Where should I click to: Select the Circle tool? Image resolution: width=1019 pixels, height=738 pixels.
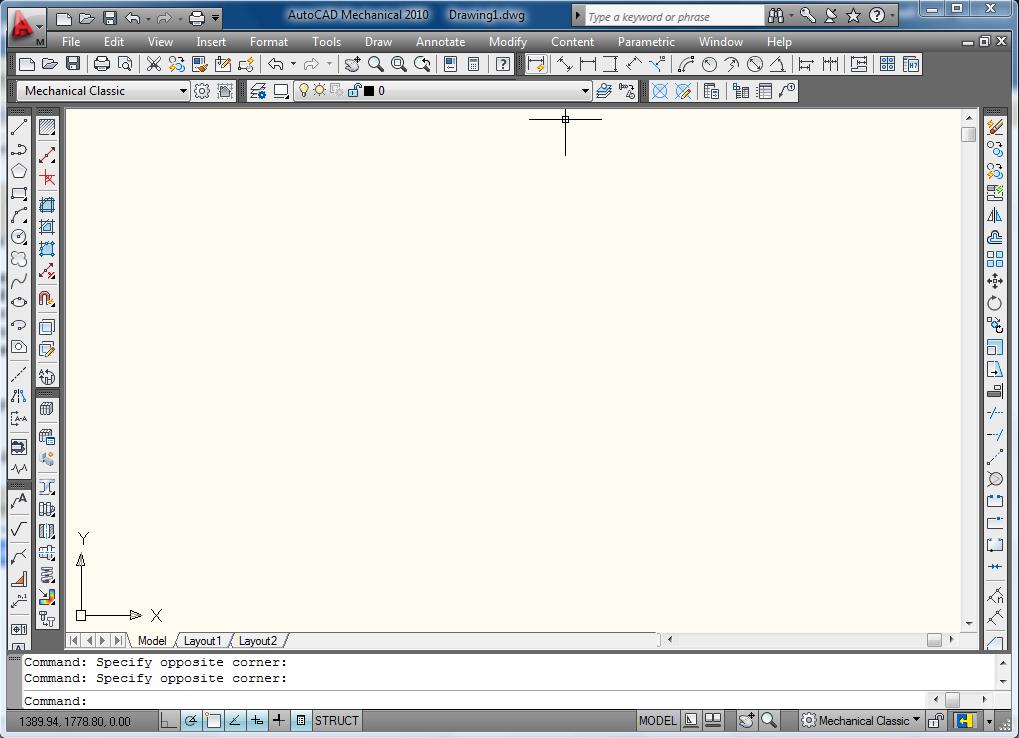[18, 237]
